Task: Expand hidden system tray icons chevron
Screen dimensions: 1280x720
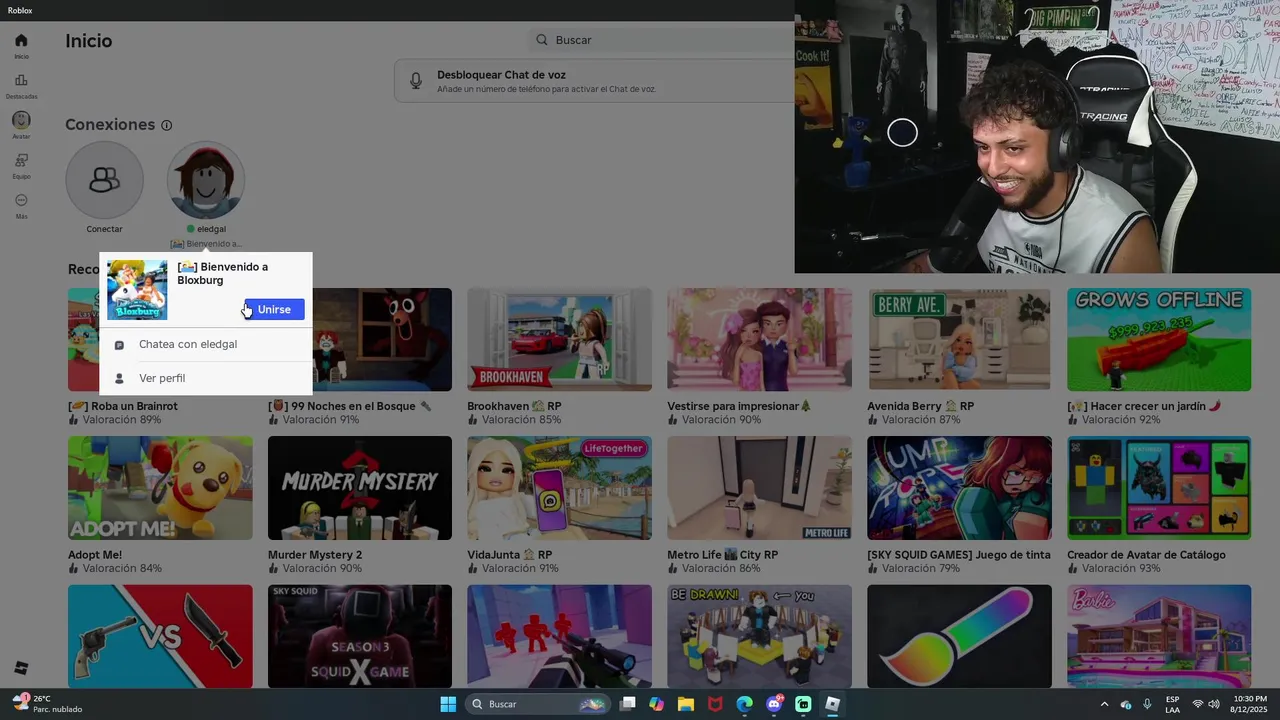Action: tap(1104, 704)
